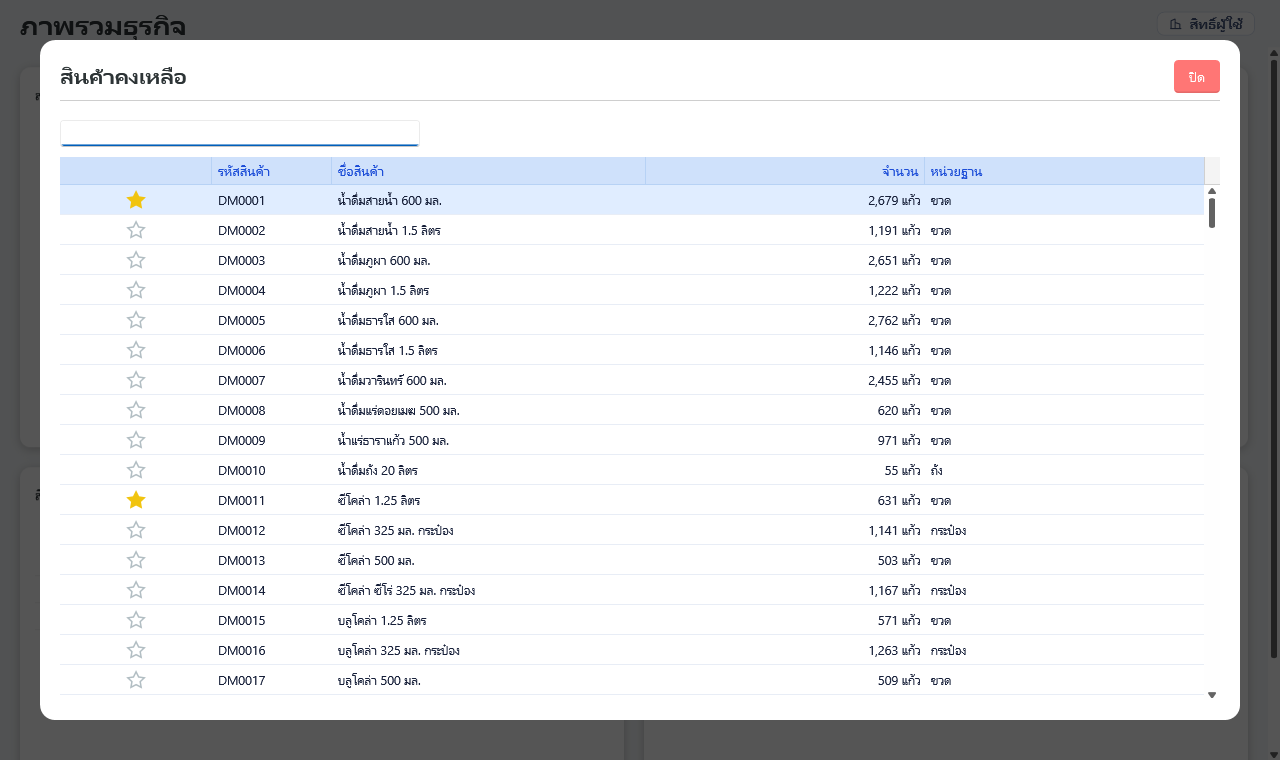Image resolution: width=1280 pixels, height=760 pixels.
Task: Add DM0008 to favorites star
Action: point(136,410)
